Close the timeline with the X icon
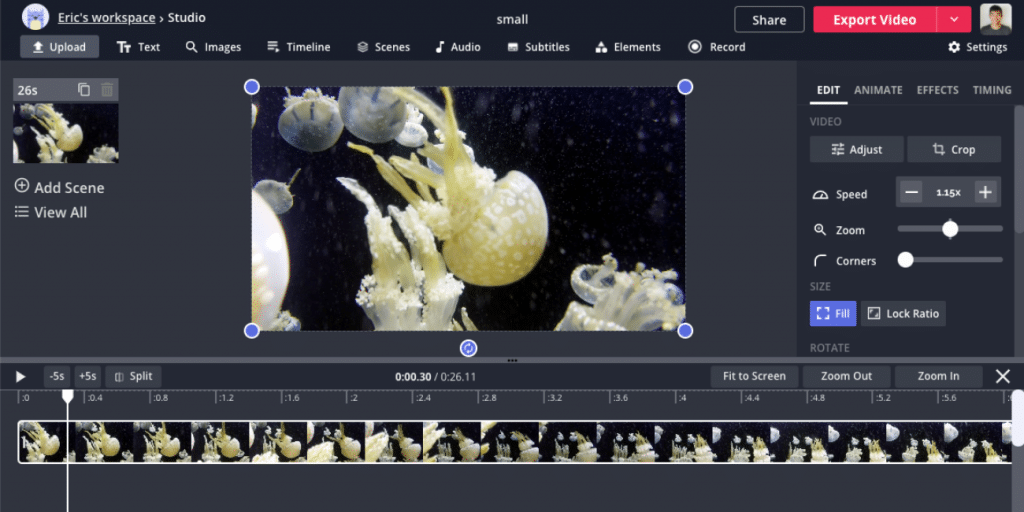 coord(1002,376)
